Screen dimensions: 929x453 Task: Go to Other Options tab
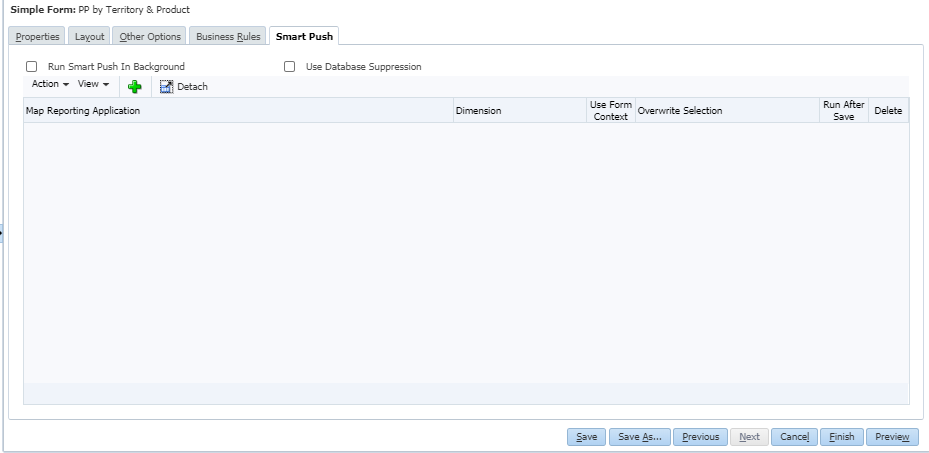coord(148,37)
